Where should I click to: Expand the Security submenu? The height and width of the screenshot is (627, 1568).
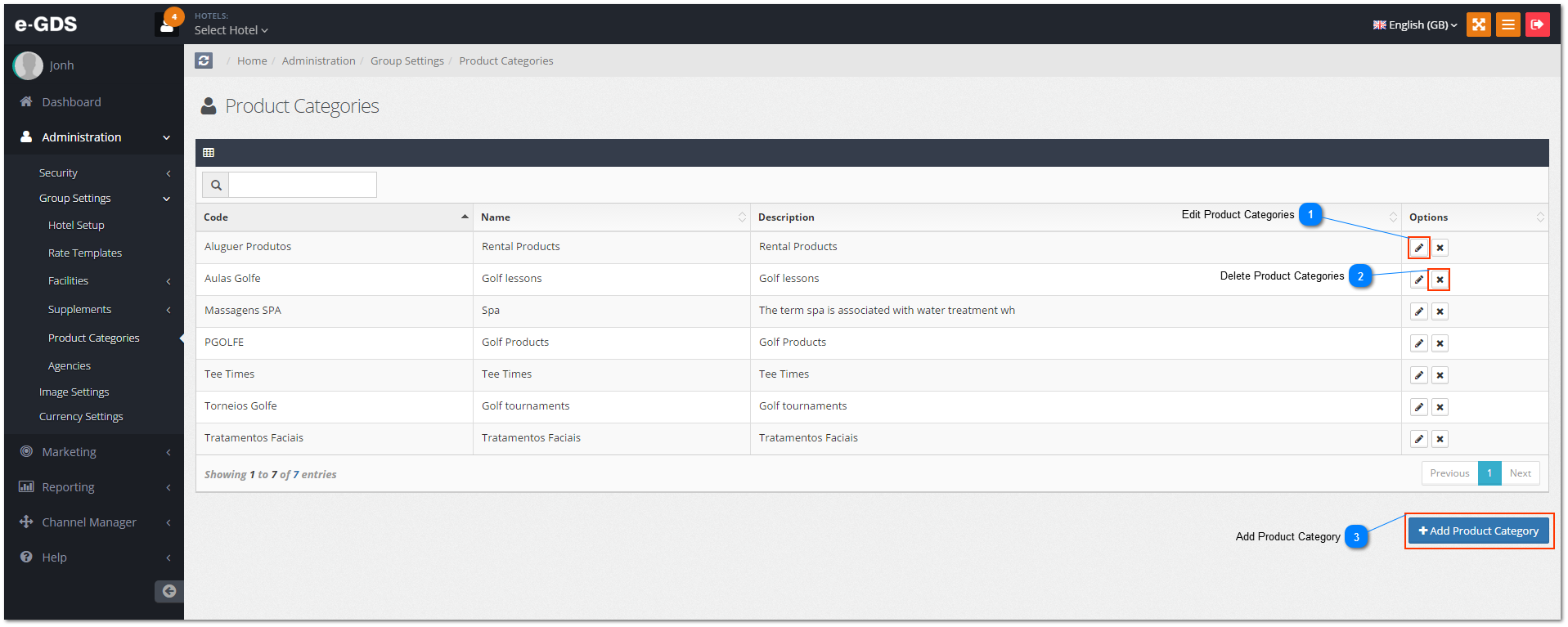tap(94, 173)
